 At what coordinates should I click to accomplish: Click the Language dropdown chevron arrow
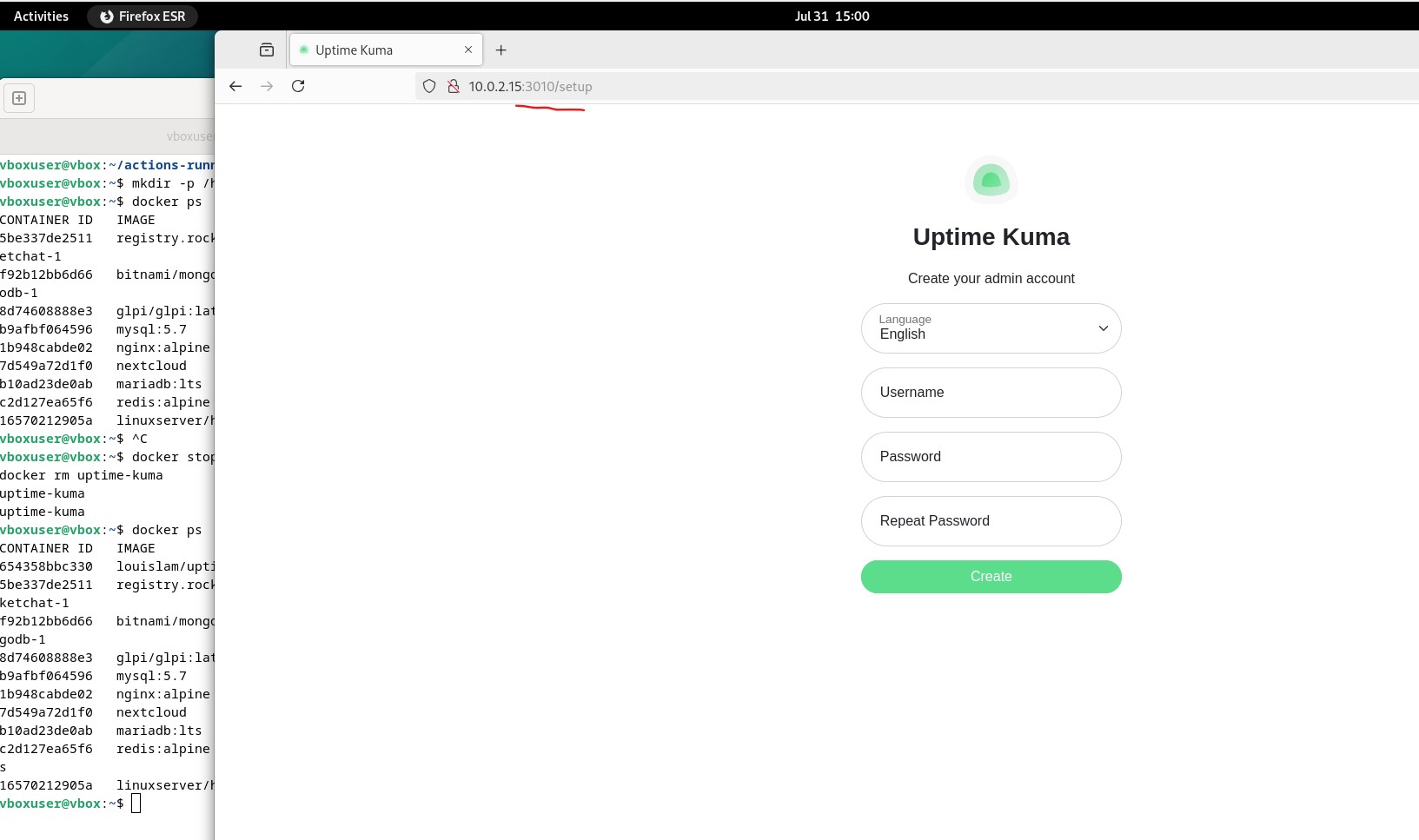pos(1103,328)
